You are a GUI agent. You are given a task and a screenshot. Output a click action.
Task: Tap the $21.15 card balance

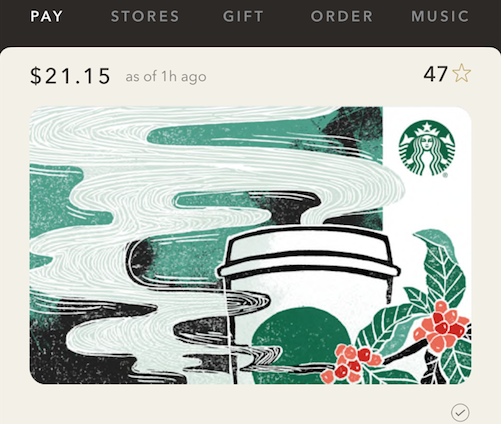tap(70, 76)
